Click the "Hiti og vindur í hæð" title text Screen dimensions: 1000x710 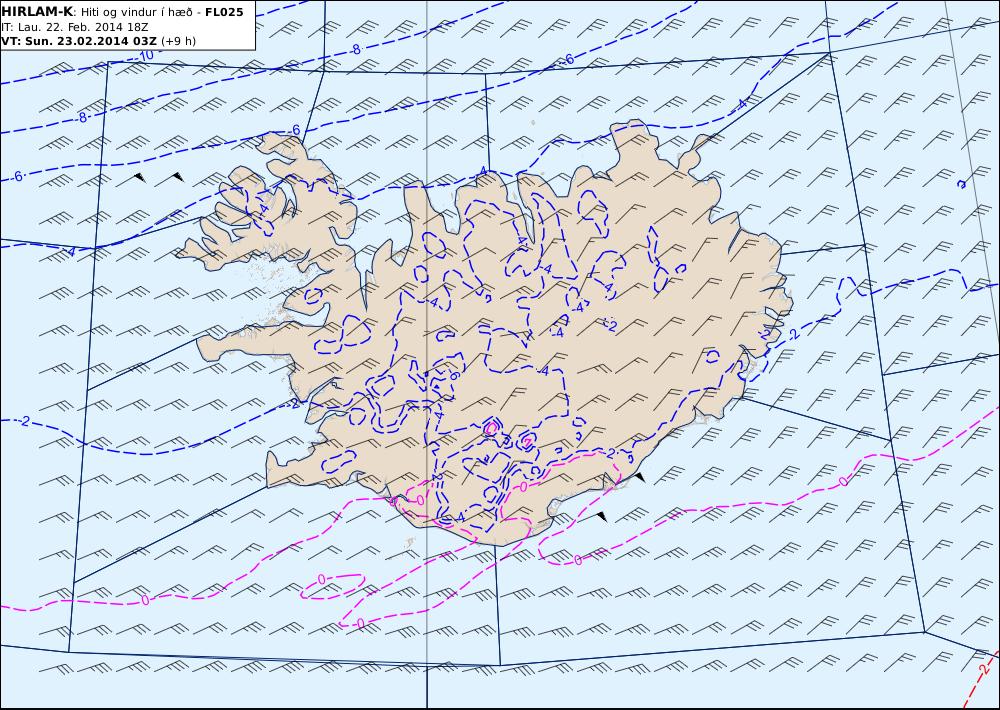[136, 12]
